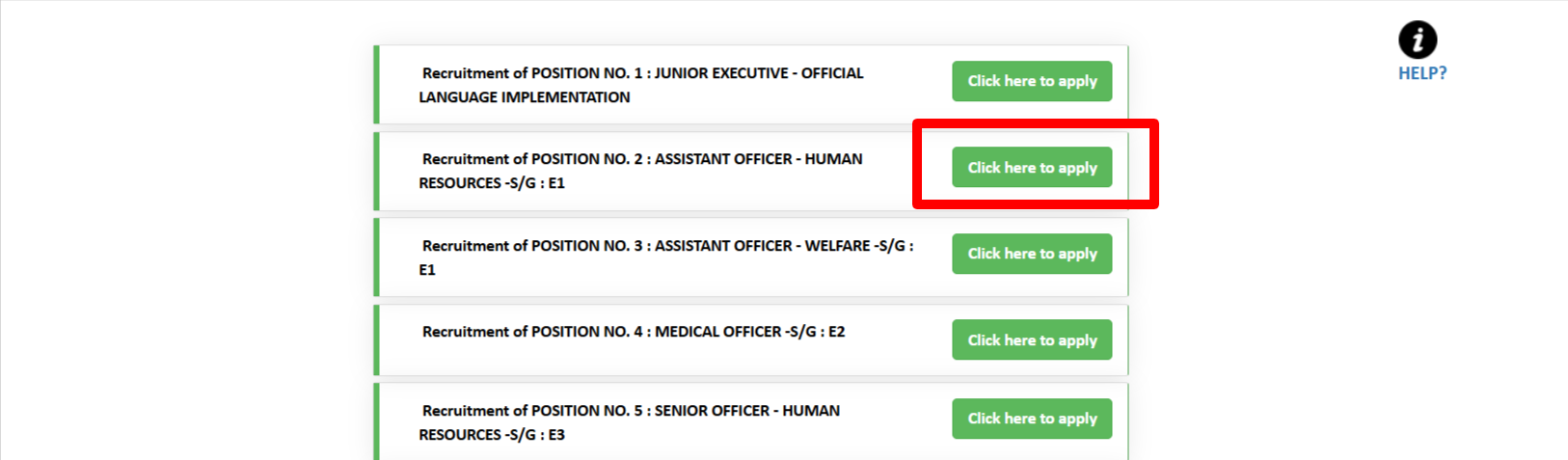1568x460 pixels.
Task: Select 'POSITION NO. 2 : ASSISTANT OFFICER' text line
Action: [642, 159]
